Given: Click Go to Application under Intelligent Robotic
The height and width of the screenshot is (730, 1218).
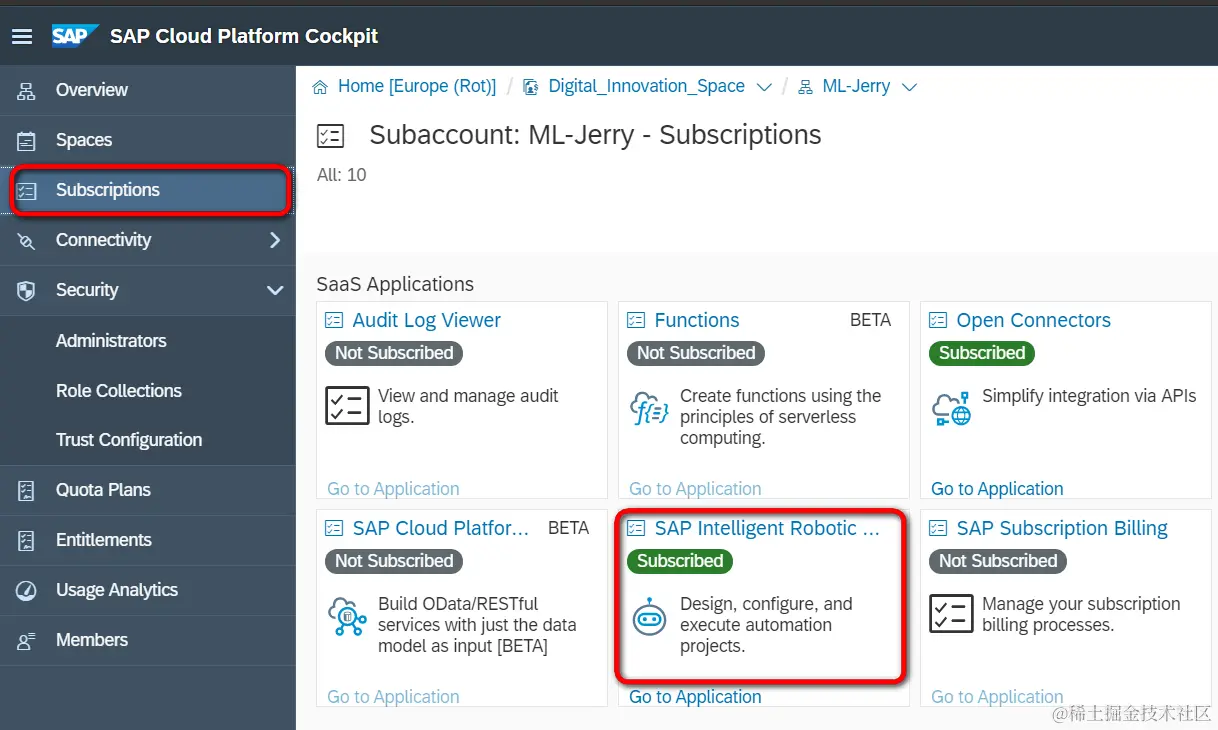Looking at the screenshot, I should point(695,697).
